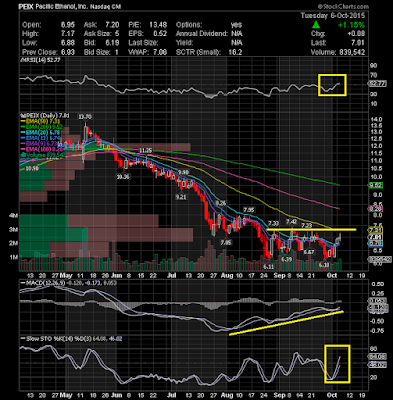Click the Oct label on the bottom date axis
Screen dimensions: 393x400
332,395
